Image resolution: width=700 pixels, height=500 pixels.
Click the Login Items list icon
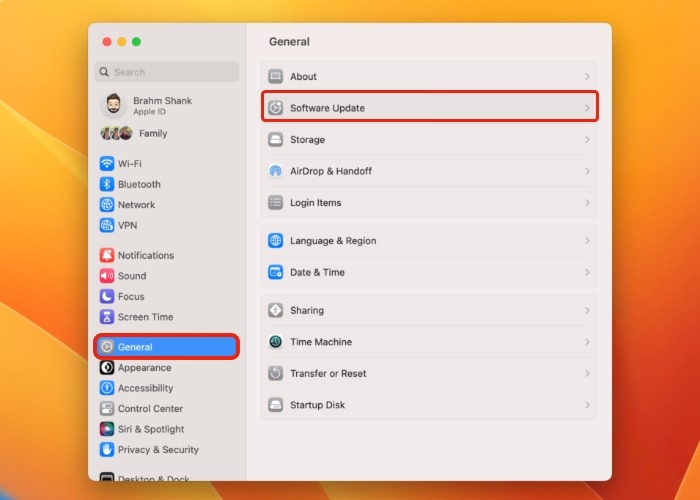click(x=275, y=202)
